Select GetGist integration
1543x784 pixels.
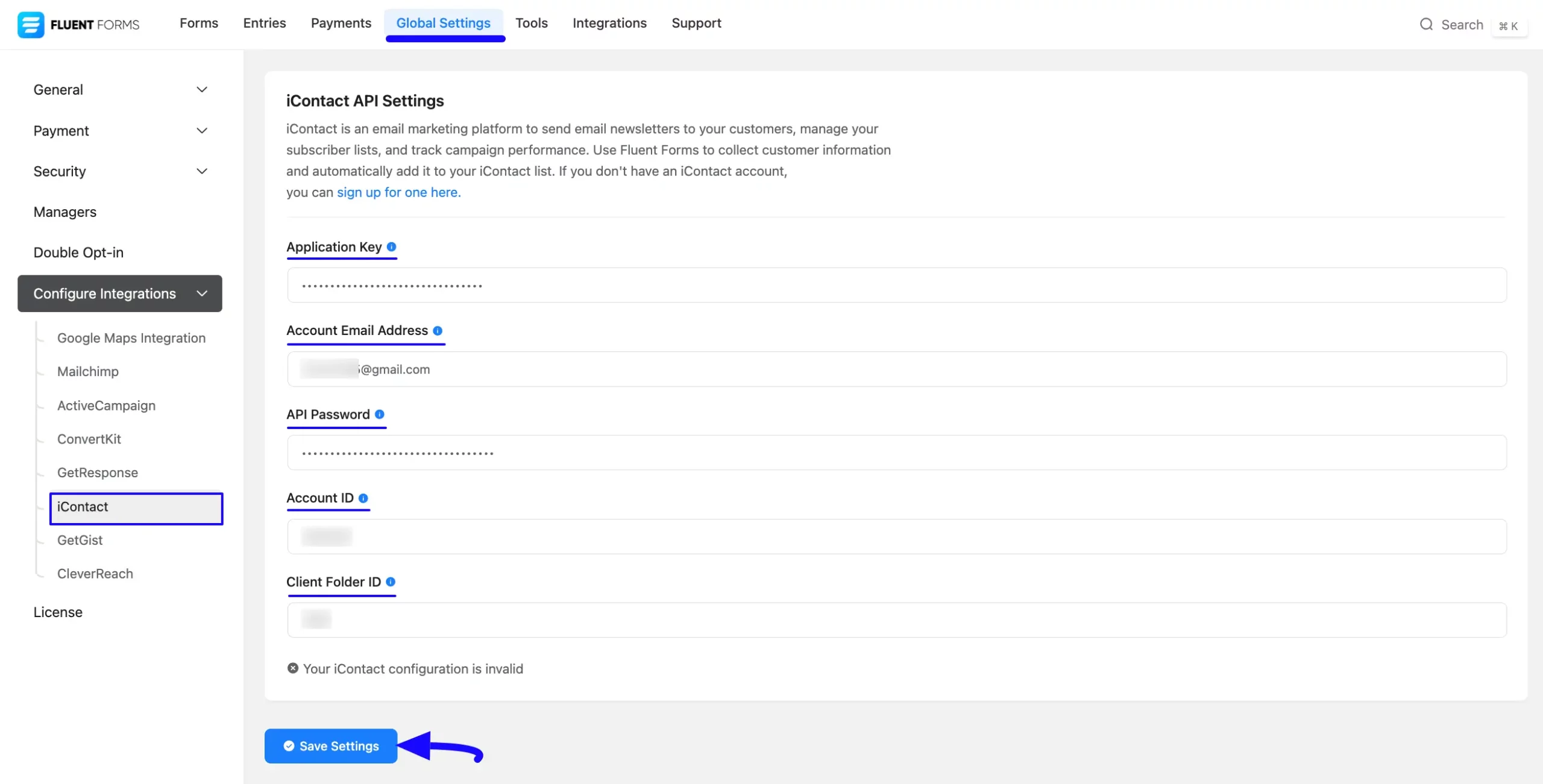tap(80, 540)
